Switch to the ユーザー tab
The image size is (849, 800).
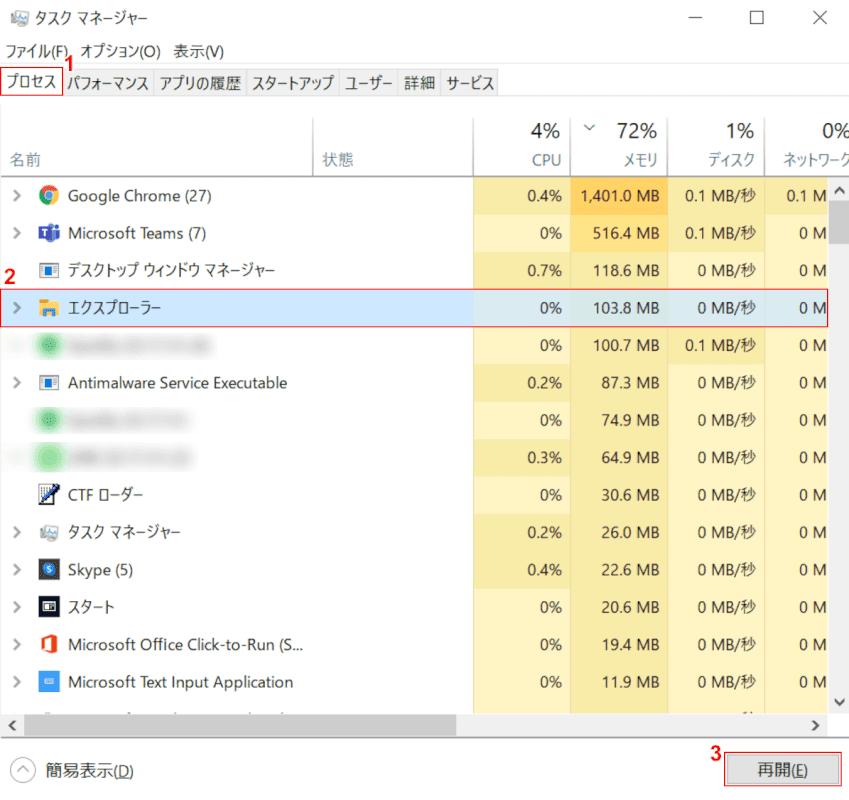[368, 83]
